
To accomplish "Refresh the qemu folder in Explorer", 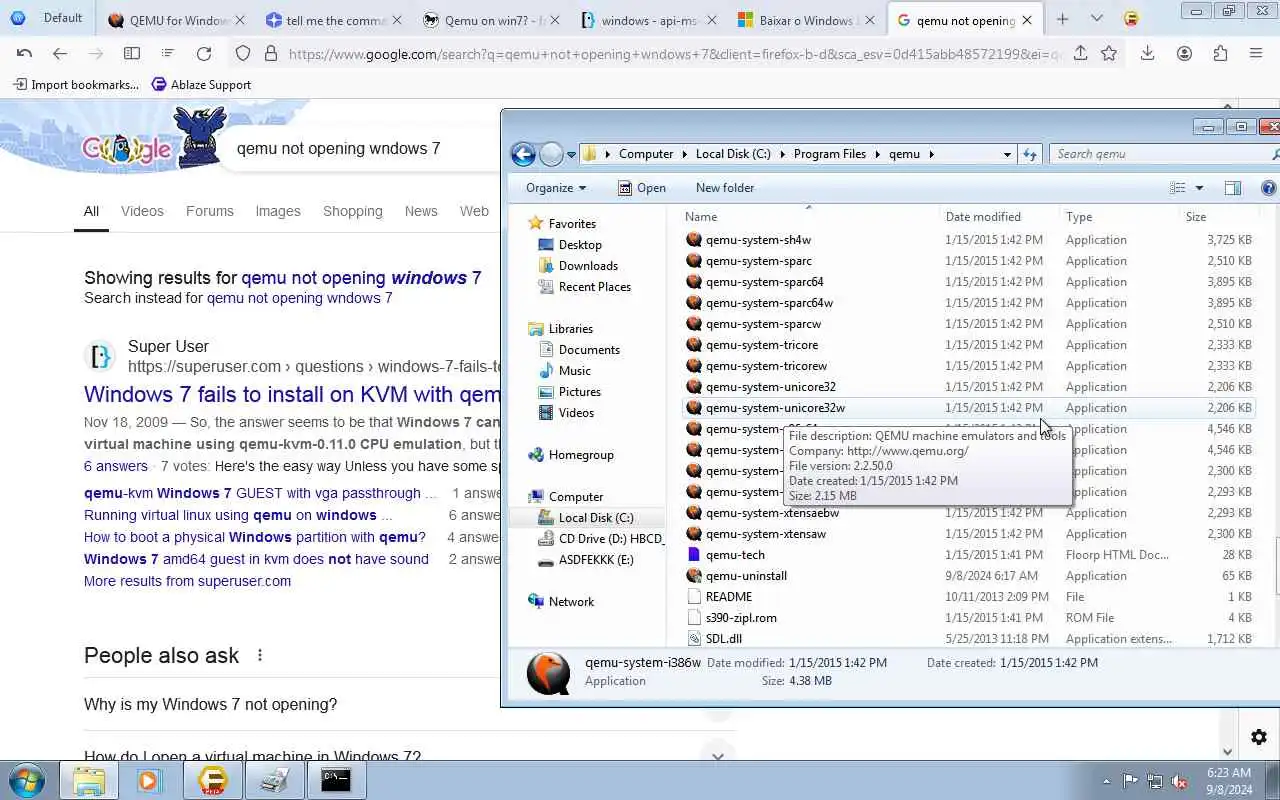I will click(1030, 154).
